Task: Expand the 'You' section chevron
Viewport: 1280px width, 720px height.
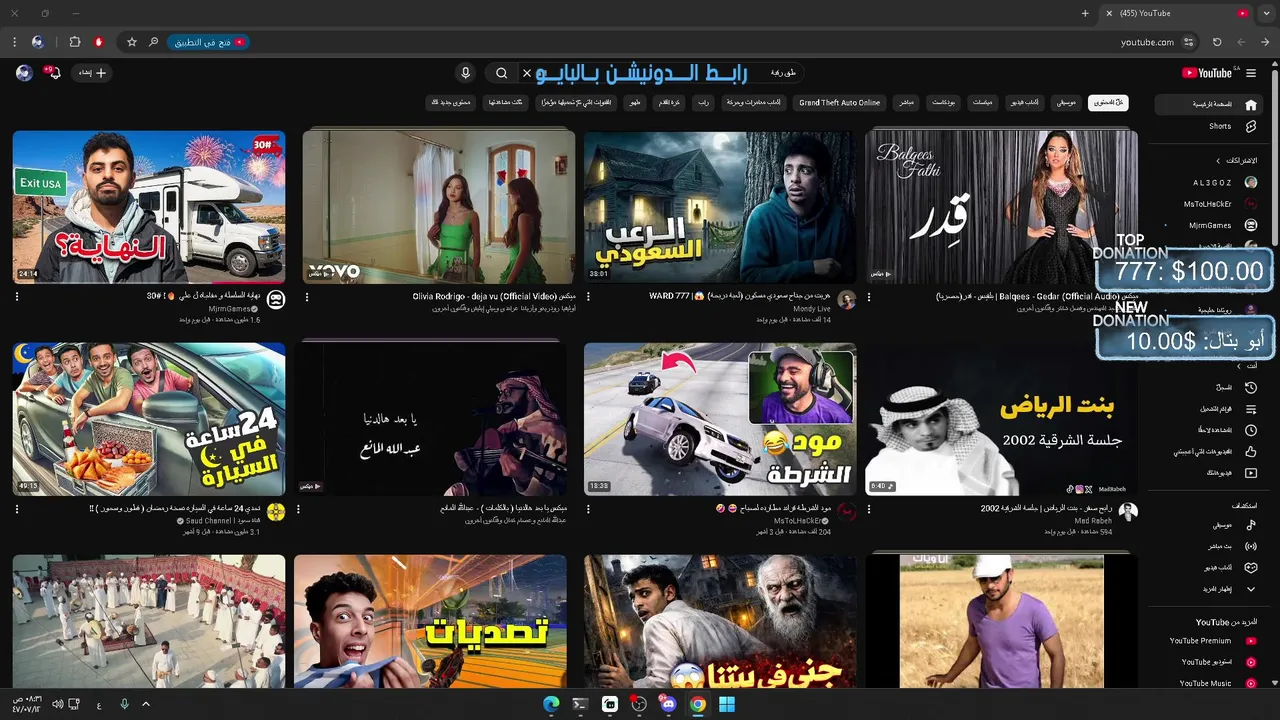Action: click(1239, 366)
